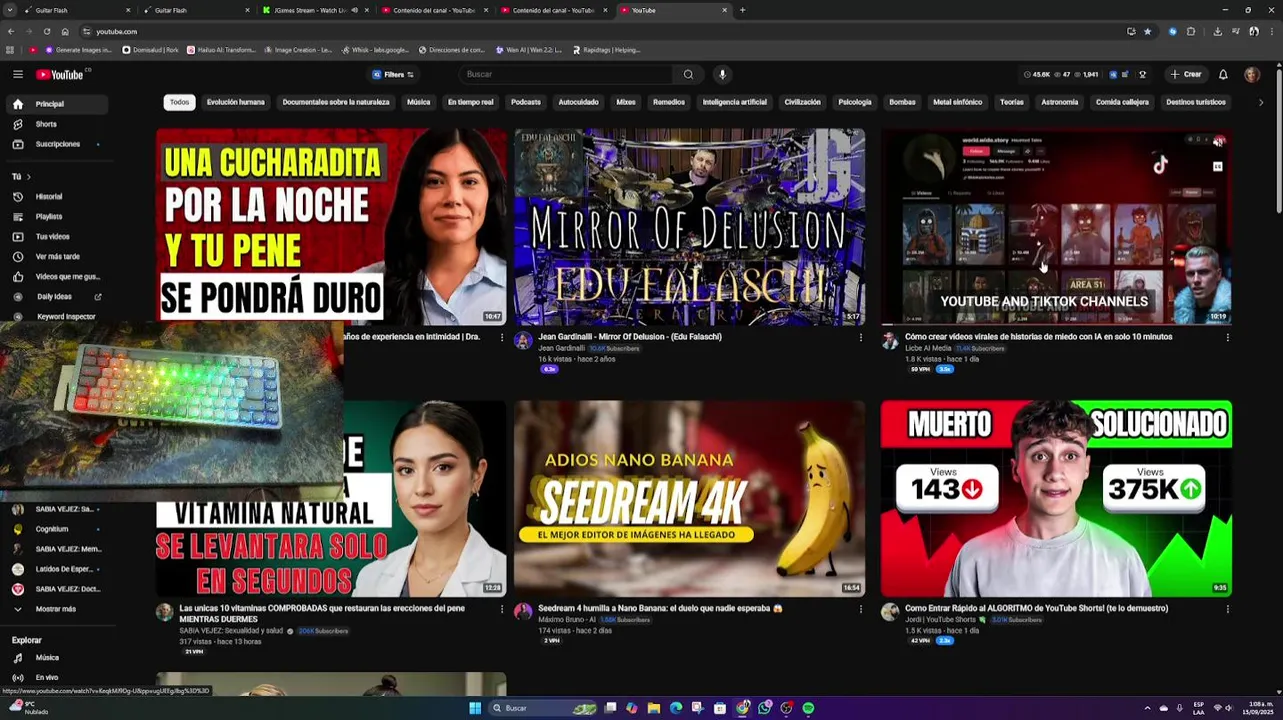Show more category chips arrow

[1260, 102]
